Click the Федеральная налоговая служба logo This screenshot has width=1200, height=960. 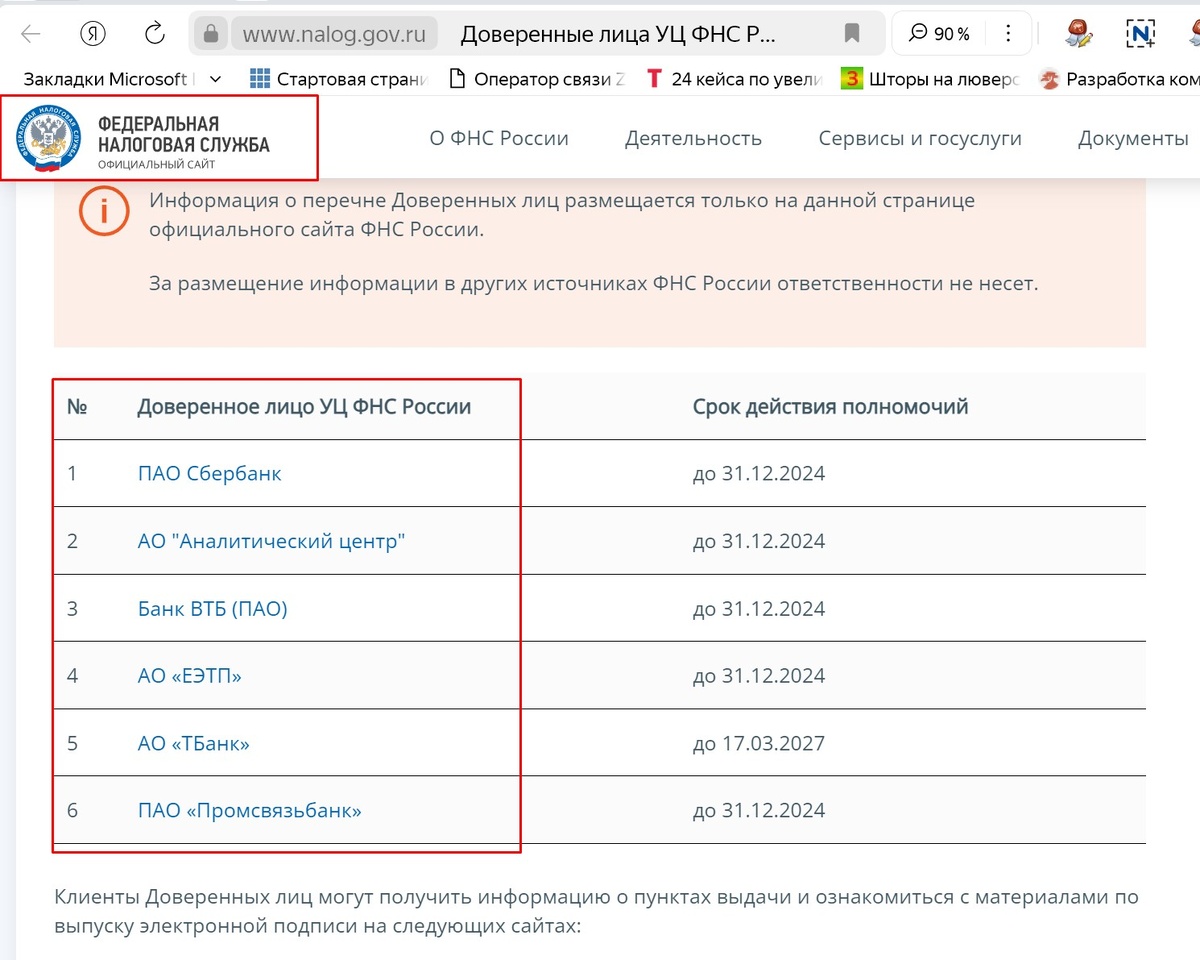click(x=144, y=138)
